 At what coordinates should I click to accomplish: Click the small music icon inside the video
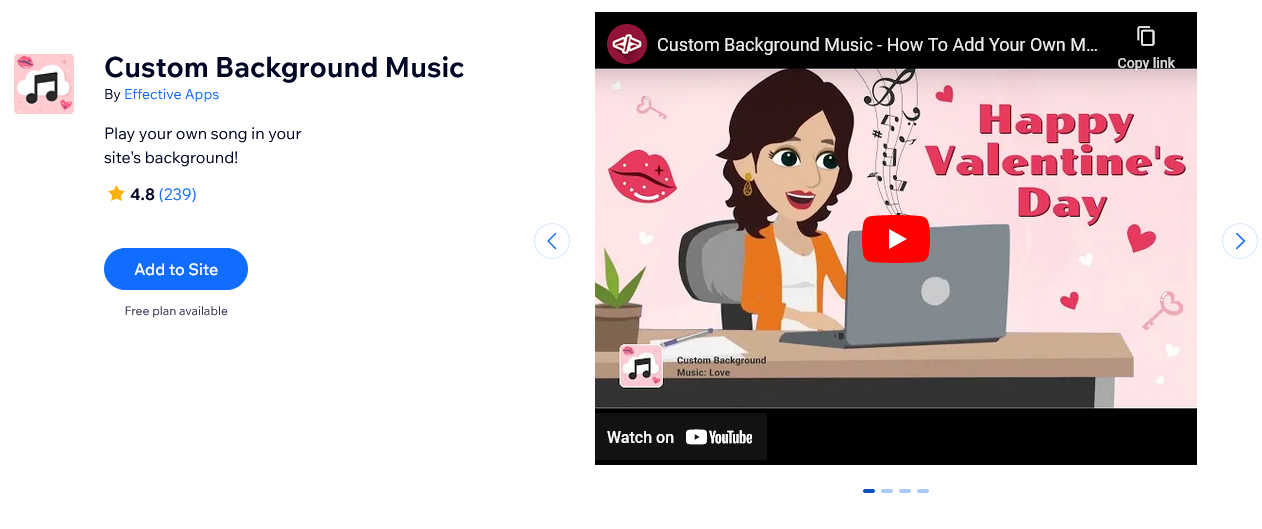(641, 366)
